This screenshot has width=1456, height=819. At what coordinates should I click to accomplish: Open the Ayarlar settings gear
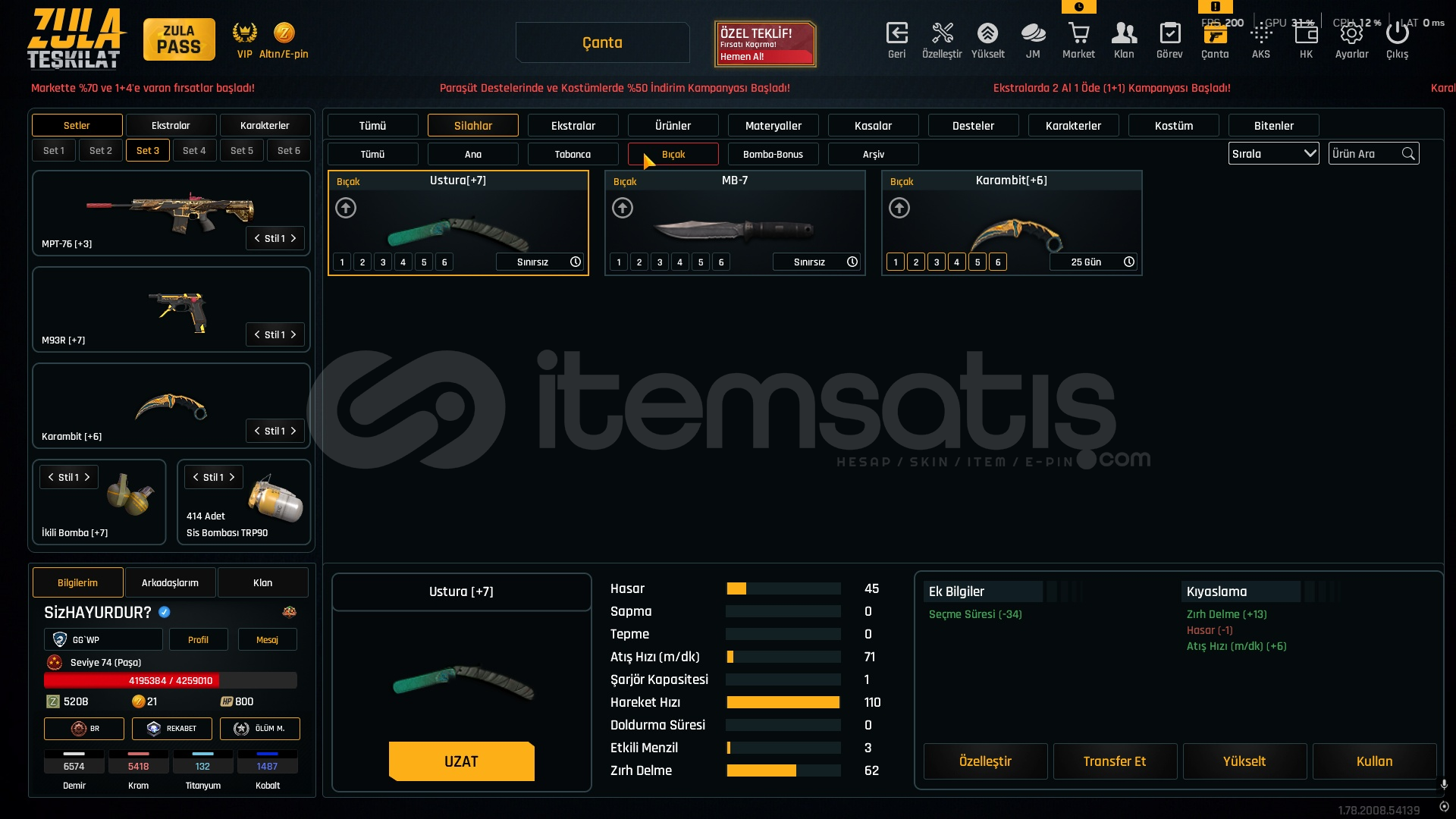[1351, 33]
